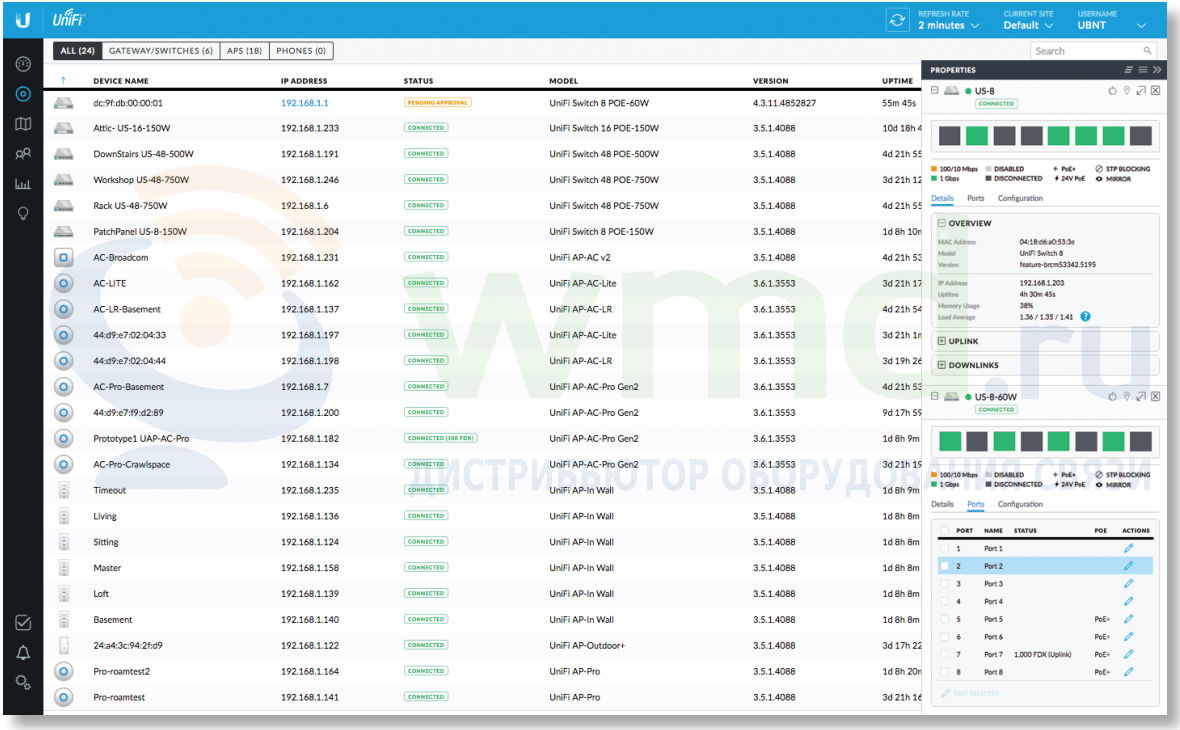
Task: Tick checkbox for Port 4
Action: 944,601
